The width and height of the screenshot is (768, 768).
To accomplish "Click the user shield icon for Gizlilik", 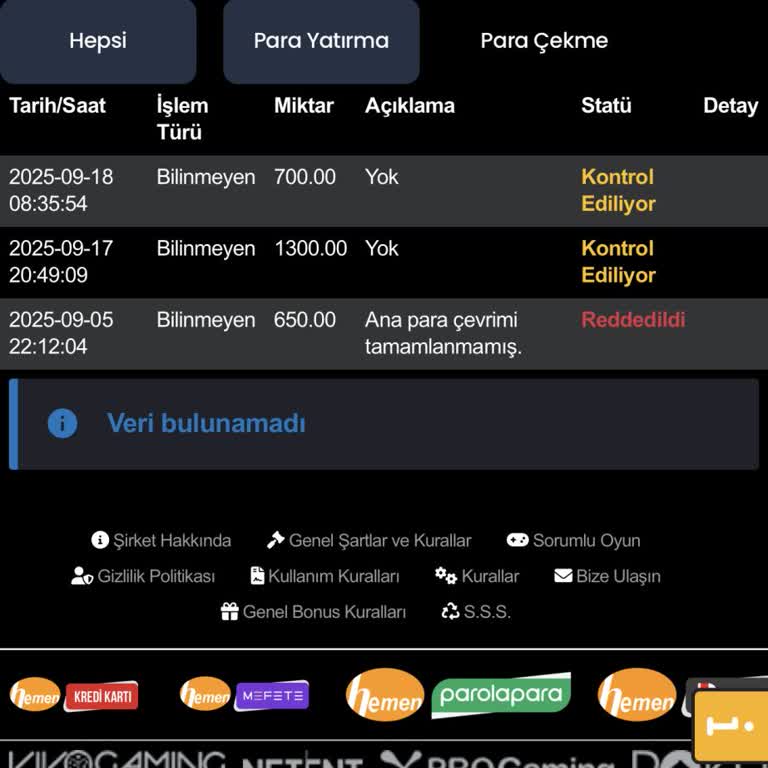I will click(x=82, y=576).
